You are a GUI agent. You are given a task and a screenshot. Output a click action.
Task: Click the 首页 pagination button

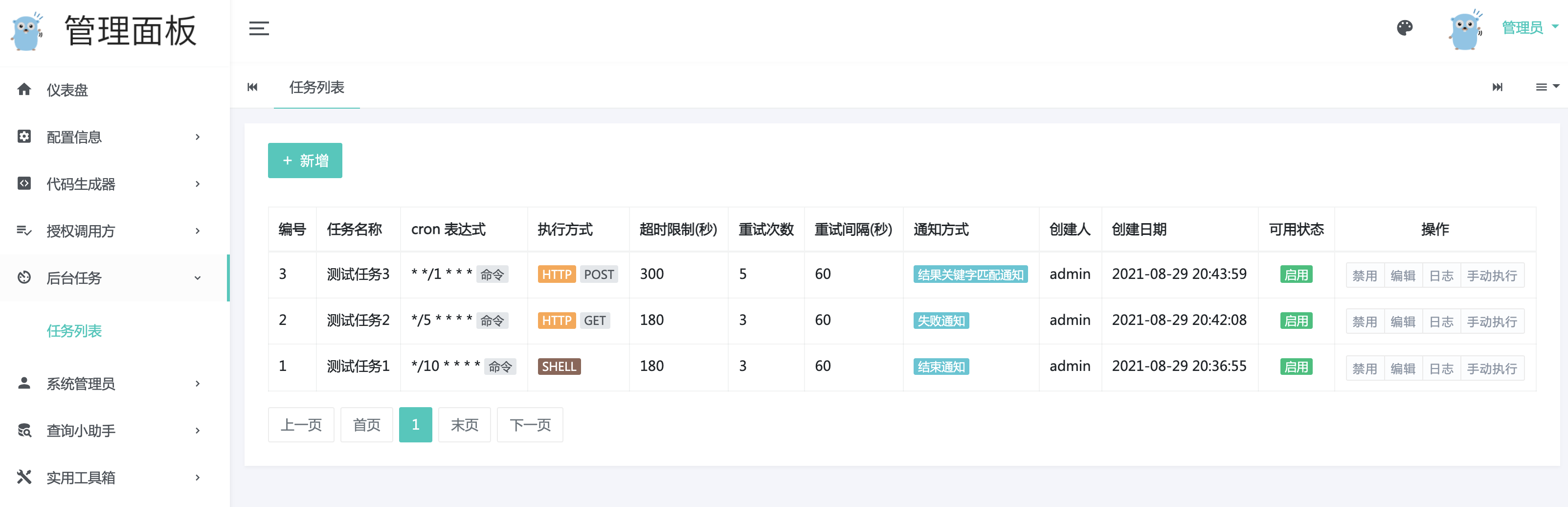[366, 424]
